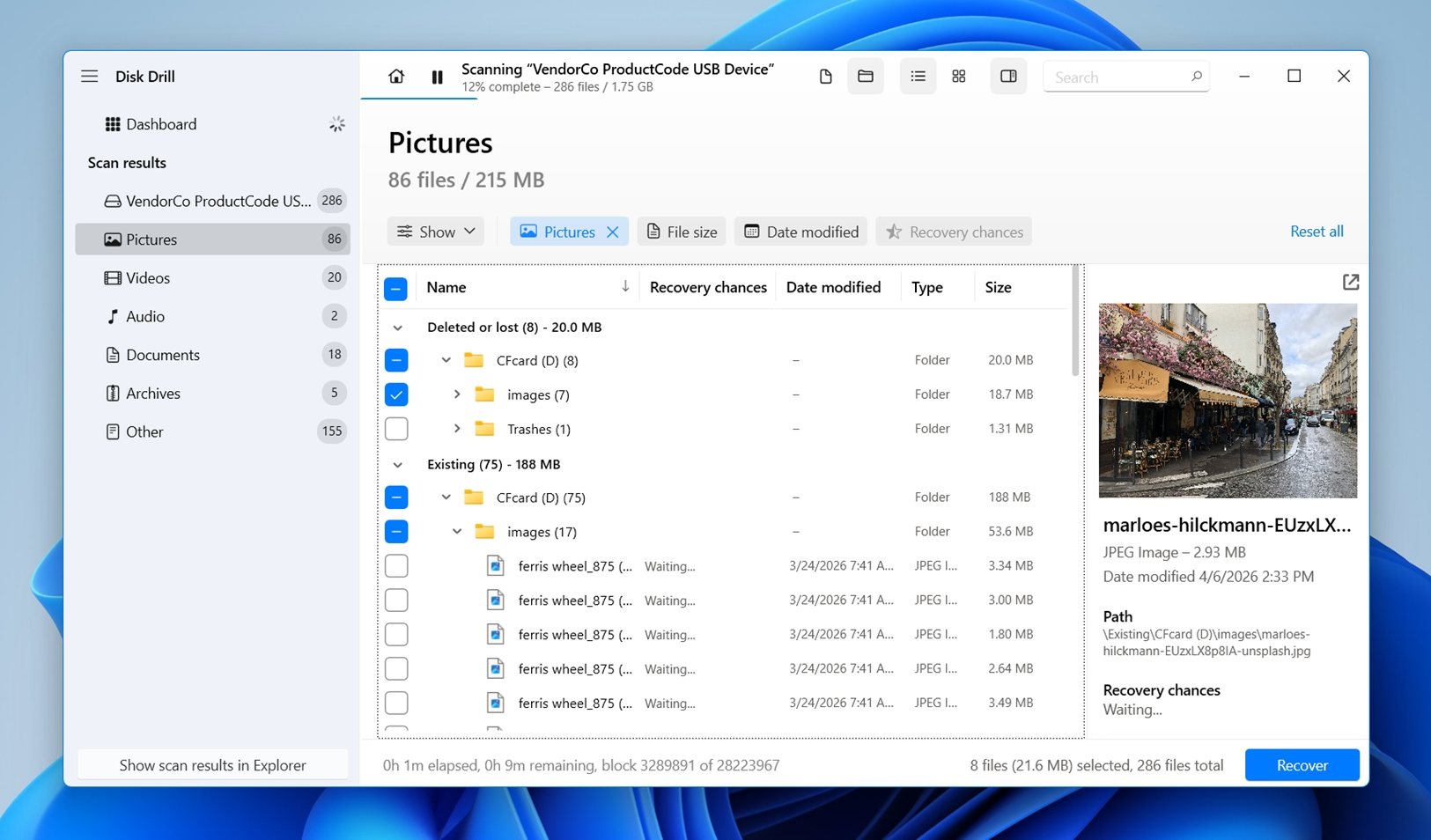Open Audio category
This screenshot has width=1431, height=840.
[213, 316]
